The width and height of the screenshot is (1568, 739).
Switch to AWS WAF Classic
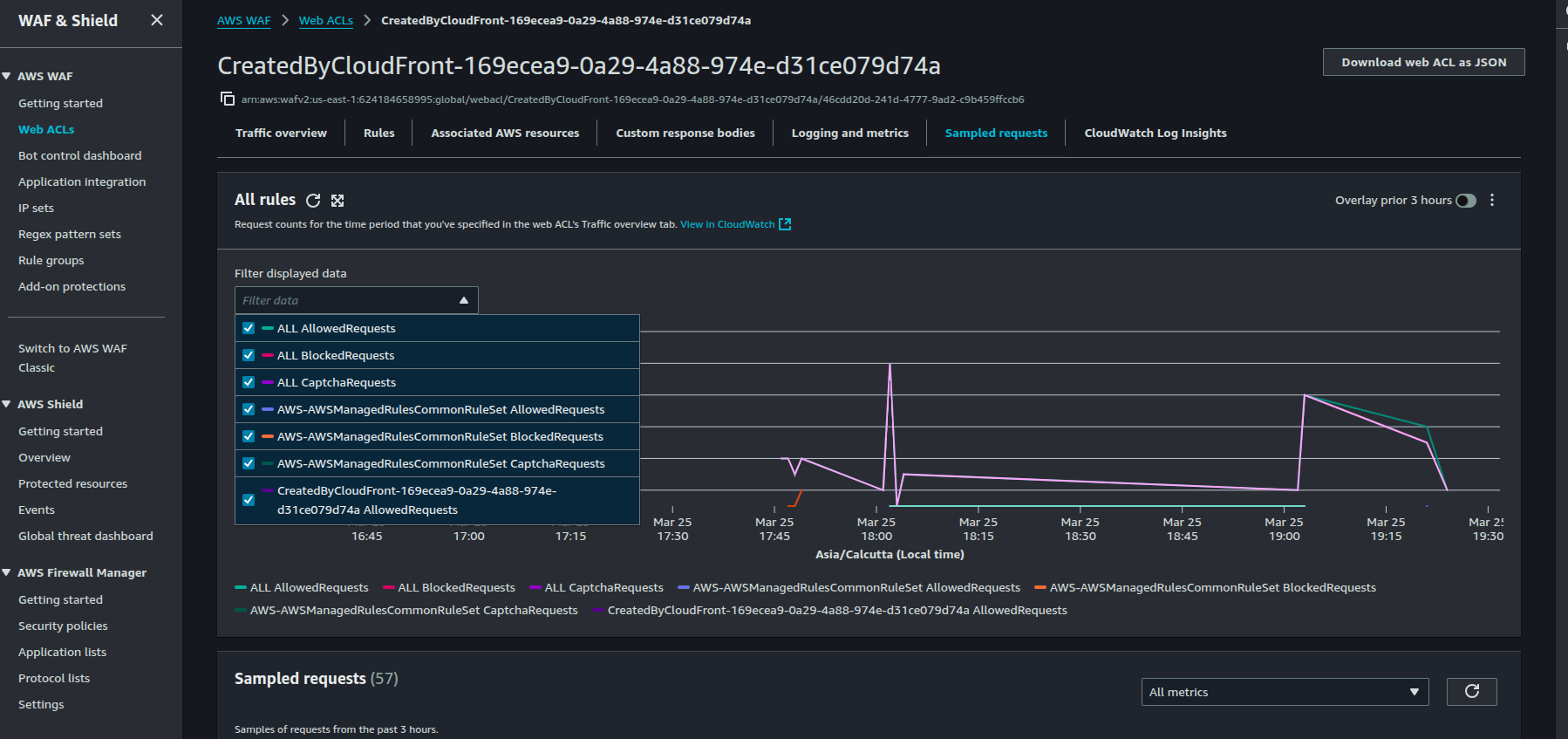pos(72,358)
